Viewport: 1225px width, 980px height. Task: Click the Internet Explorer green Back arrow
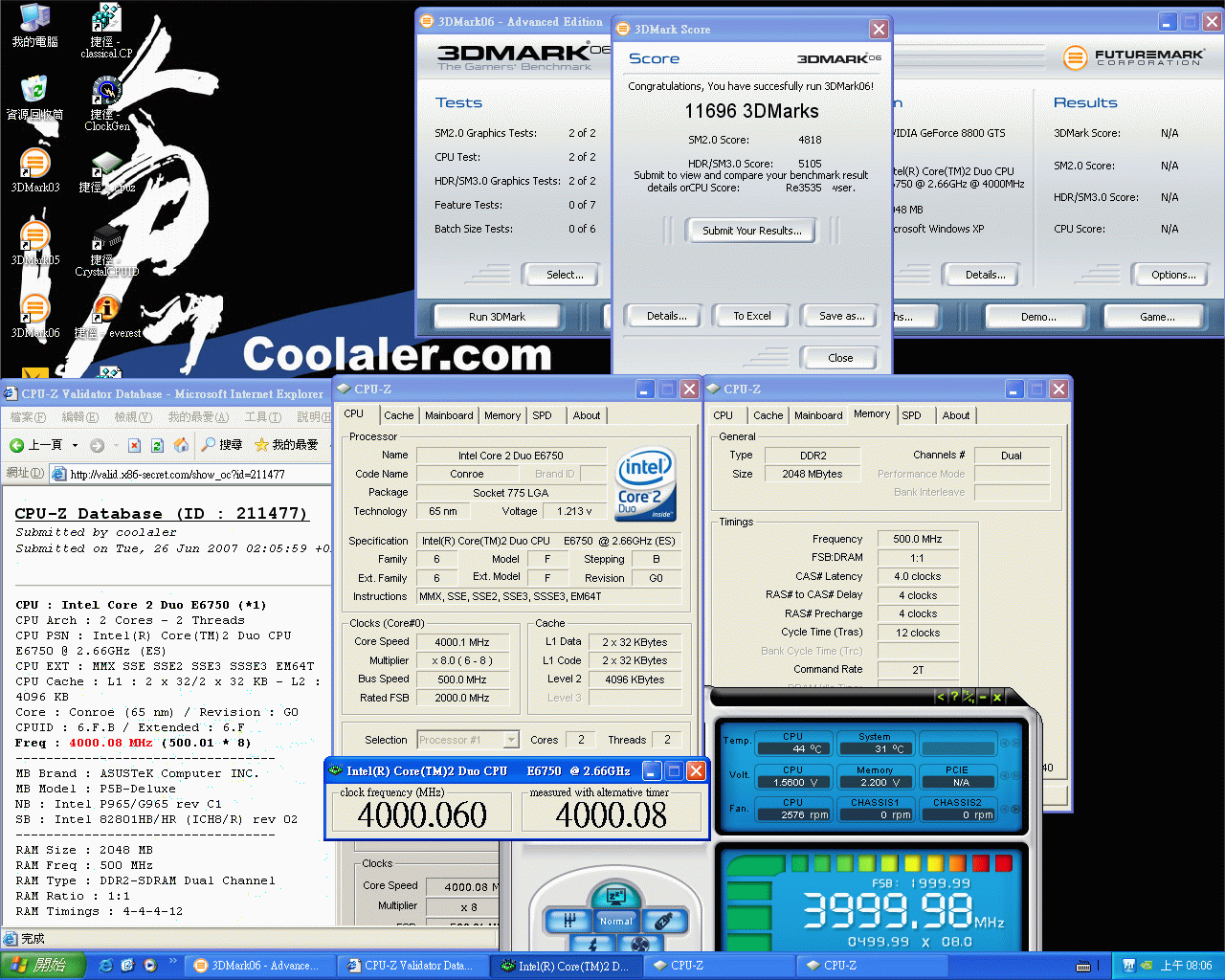click(16, 445)
